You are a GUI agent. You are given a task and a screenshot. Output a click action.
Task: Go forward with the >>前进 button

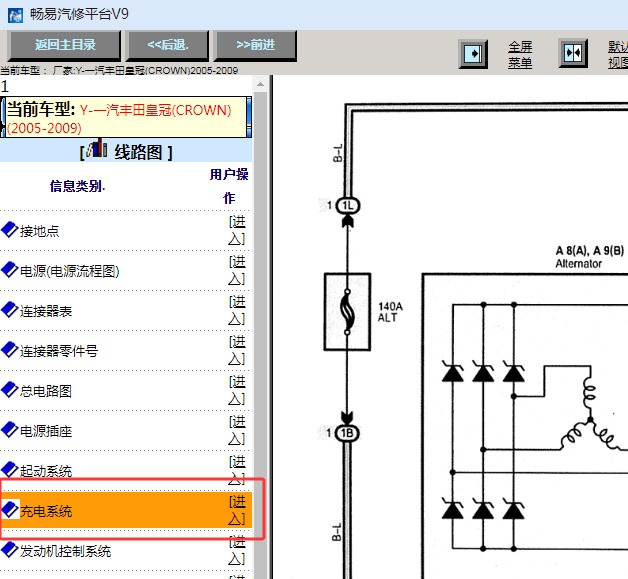(256, 45)
